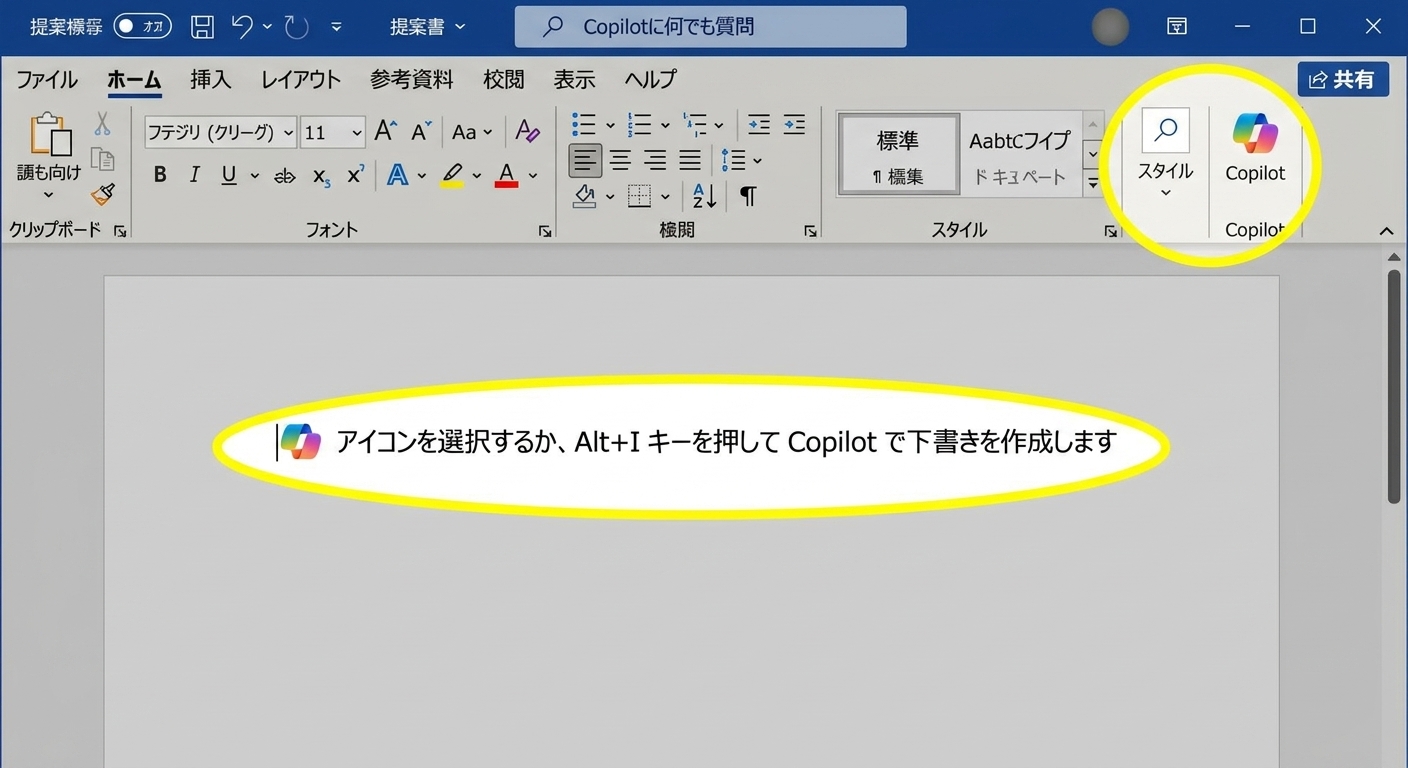Open Ribbon Display Options in title bar
The height and width of the screenshot is (768, 1408).
1177,27
